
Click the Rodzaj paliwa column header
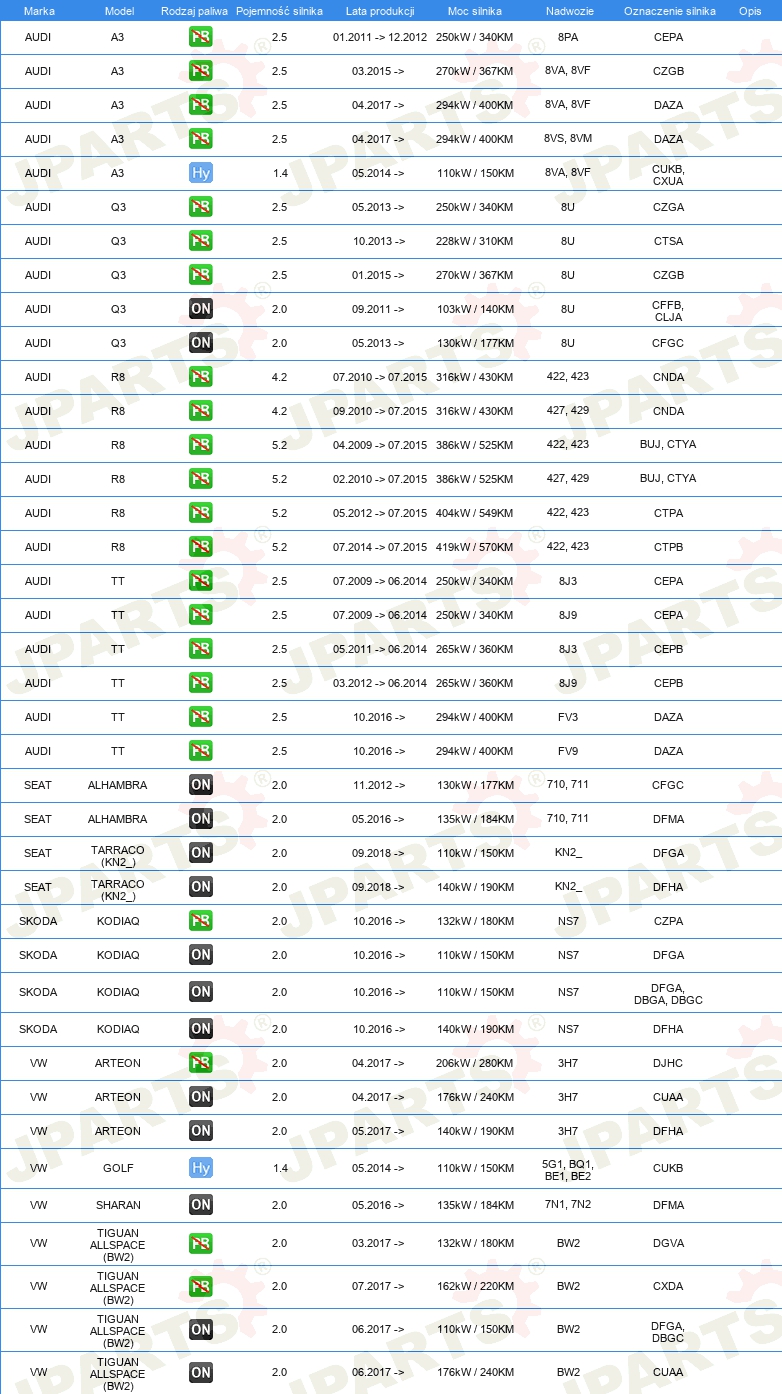pos(194,10)
